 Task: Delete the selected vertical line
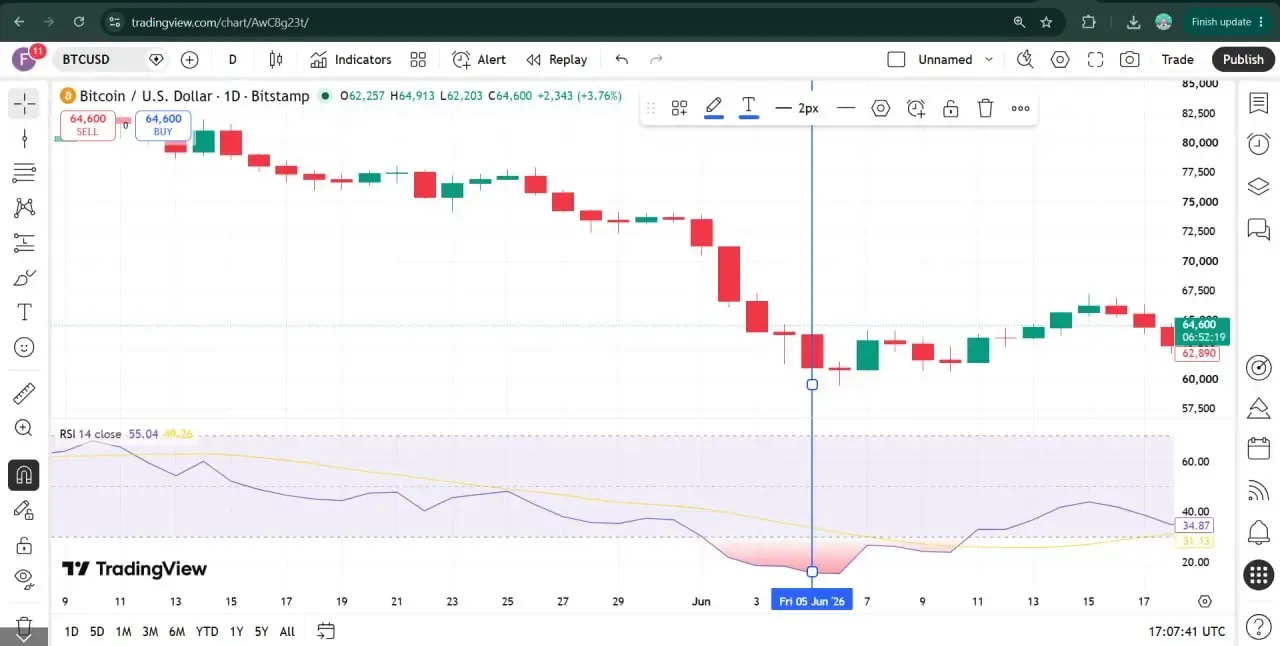point(985,108)
